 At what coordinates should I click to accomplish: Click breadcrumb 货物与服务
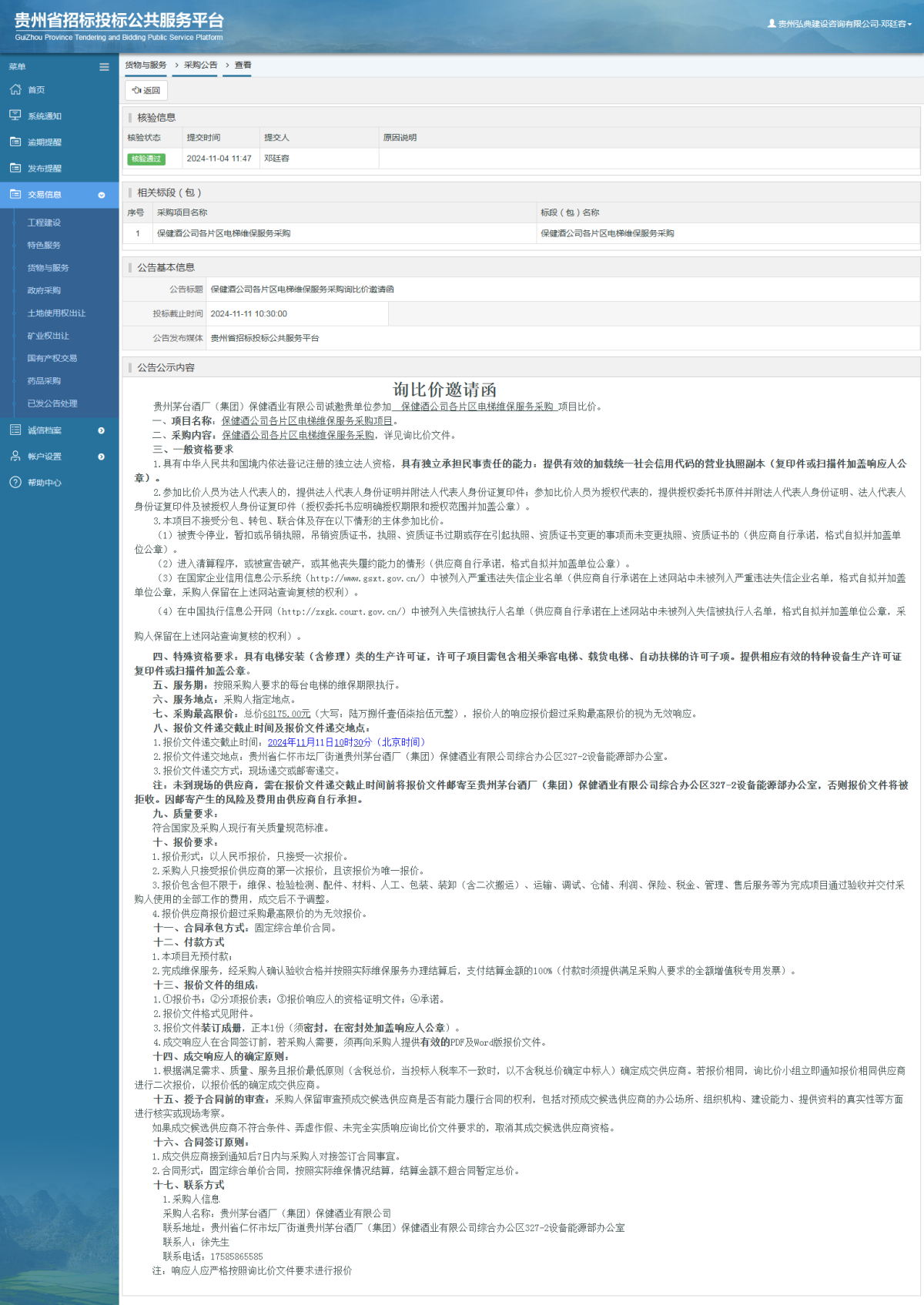click(x=146, y=65)
